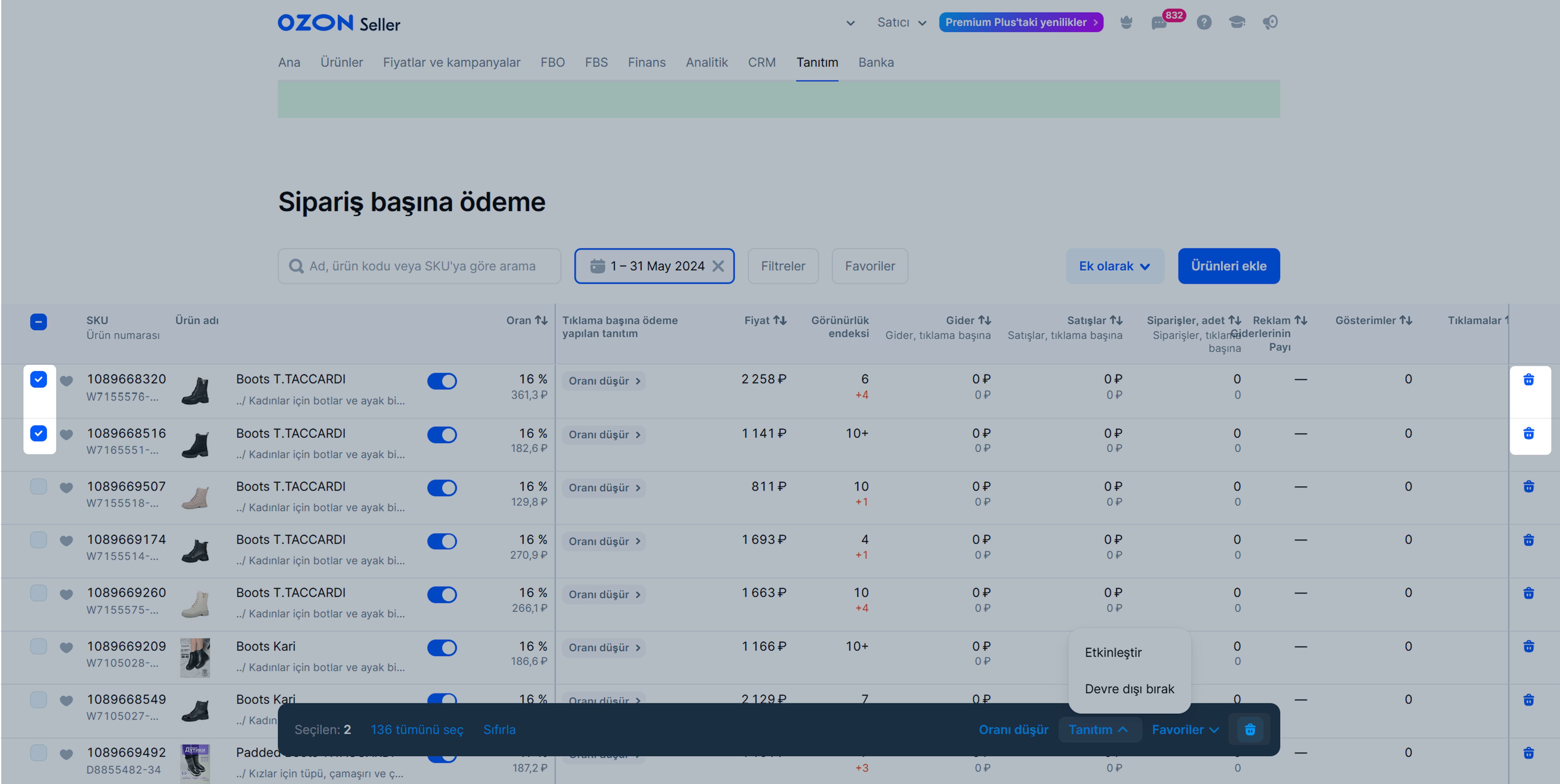The height and width of the screenshot is (784, 1560).
Task: Click the OZON Seller logo
Action: [338, 23]
